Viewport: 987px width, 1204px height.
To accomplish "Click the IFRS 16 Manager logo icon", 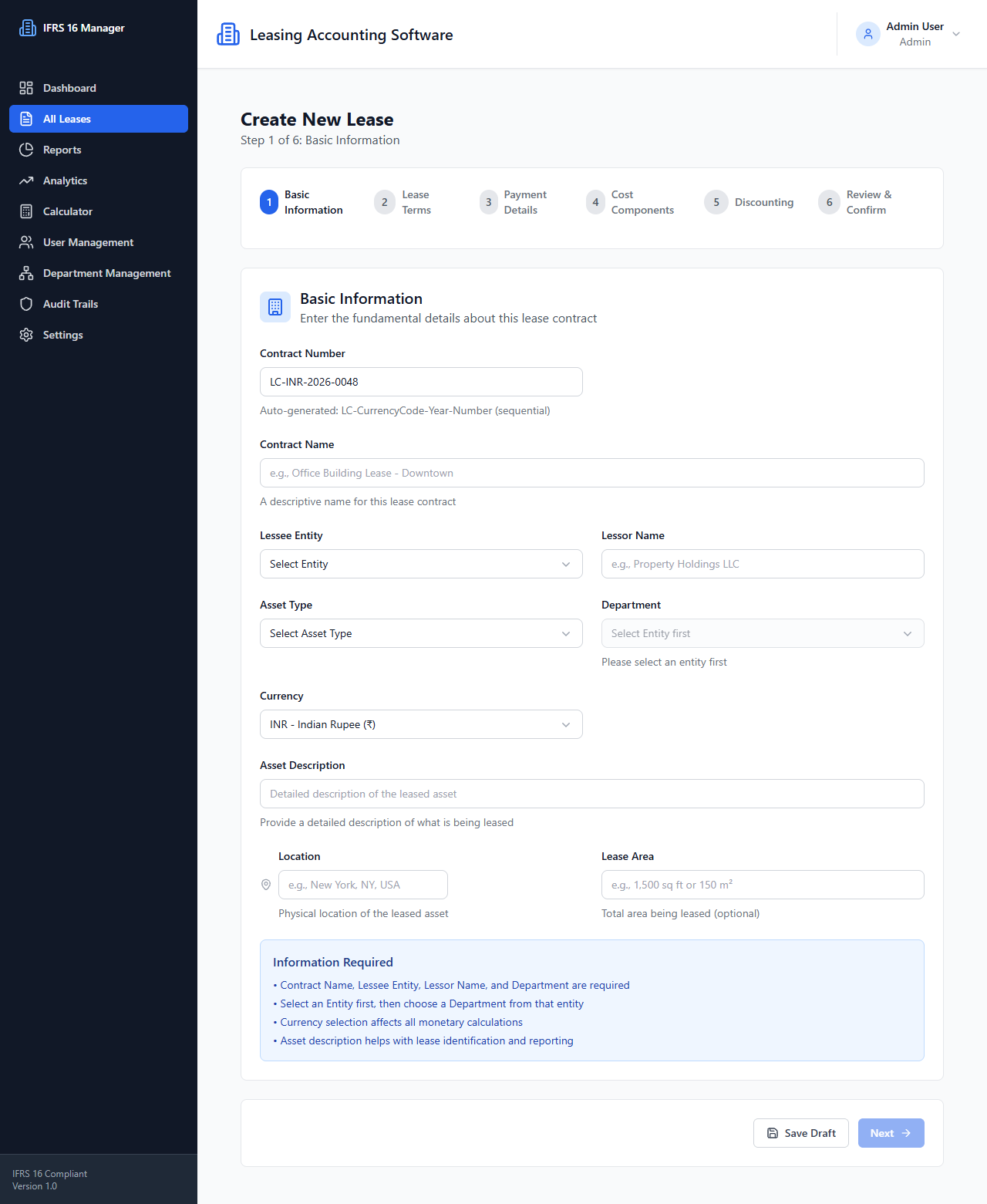I will 28,28.
